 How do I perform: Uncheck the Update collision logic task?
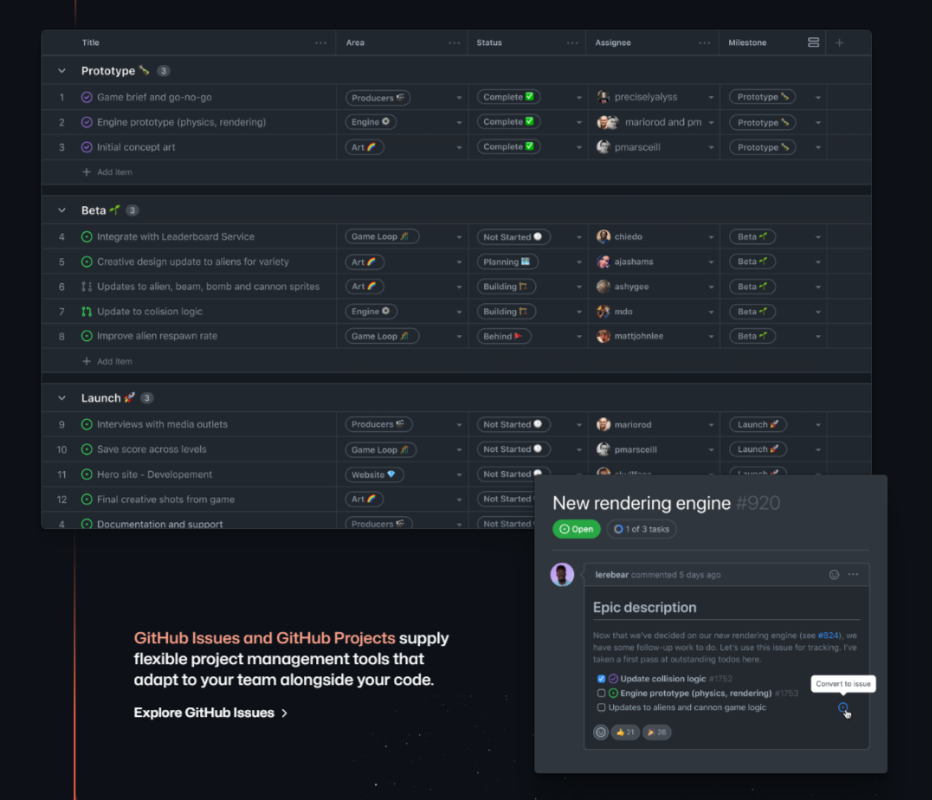[x=601, y=679]
